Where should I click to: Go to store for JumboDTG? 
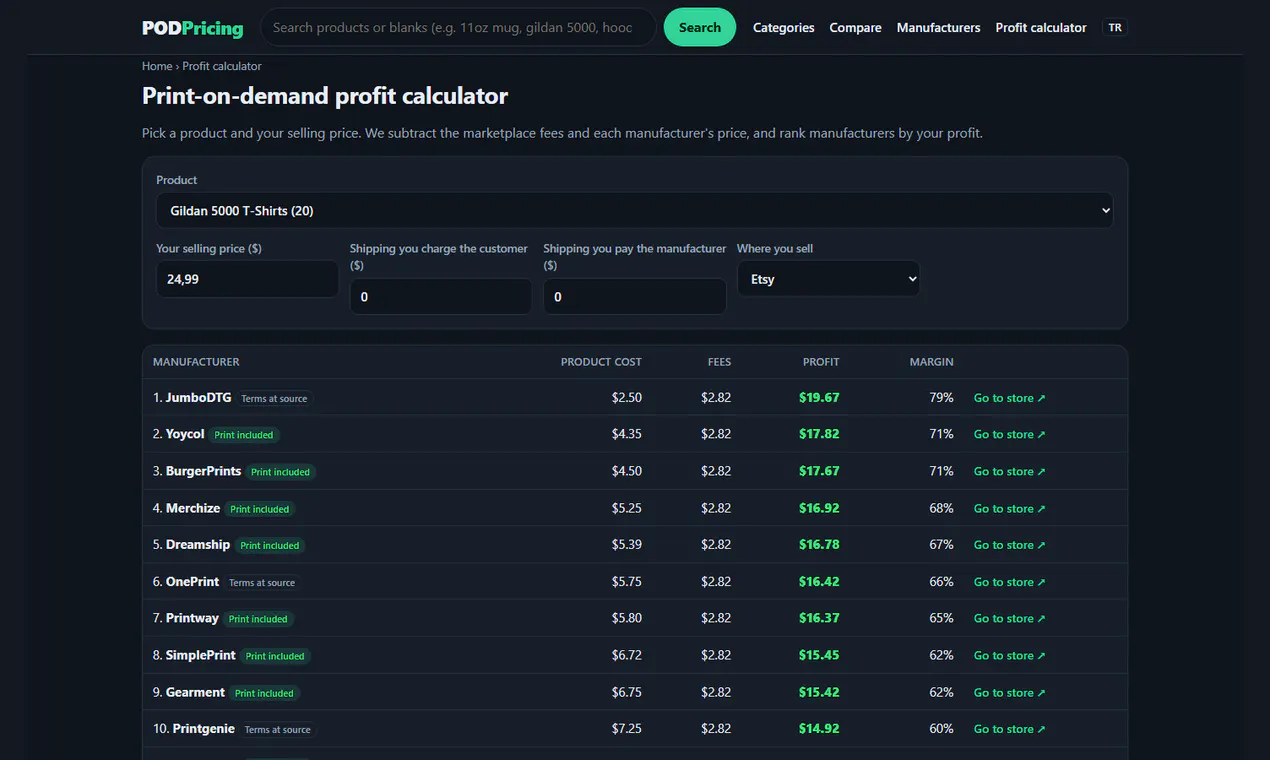[x=1010, y=398]
